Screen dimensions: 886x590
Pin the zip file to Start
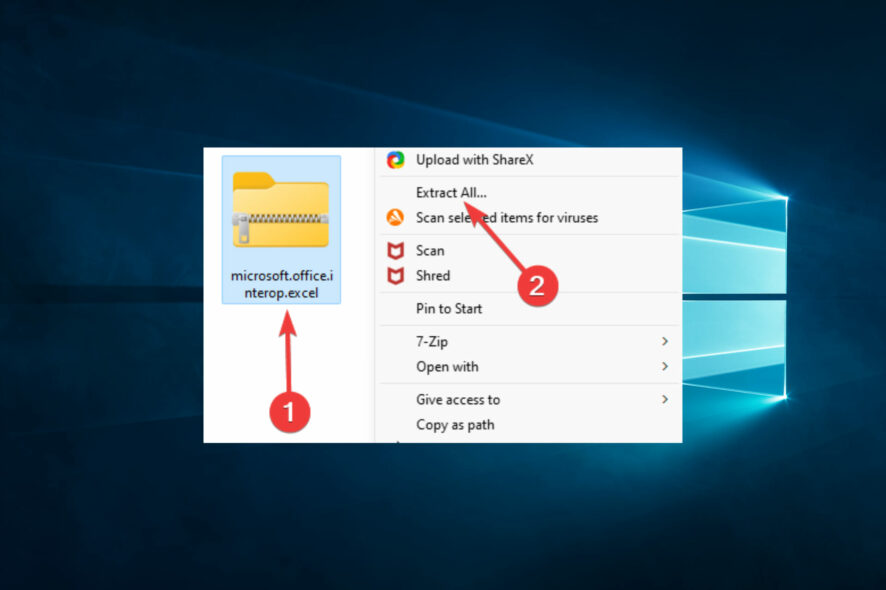(x=449, y=308)
